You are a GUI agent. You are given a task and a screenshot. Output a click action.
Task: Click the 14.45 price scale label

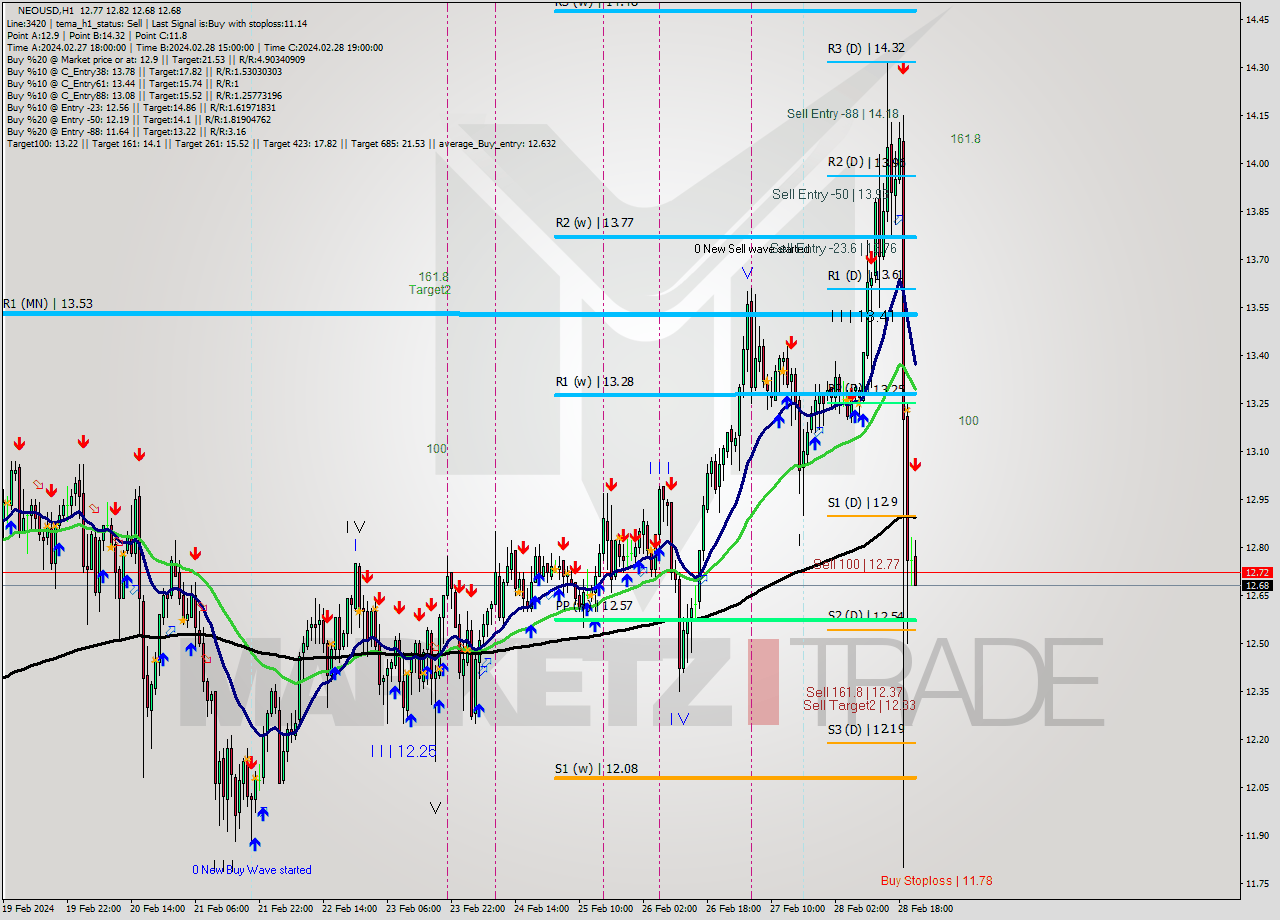click(1256, 19)
